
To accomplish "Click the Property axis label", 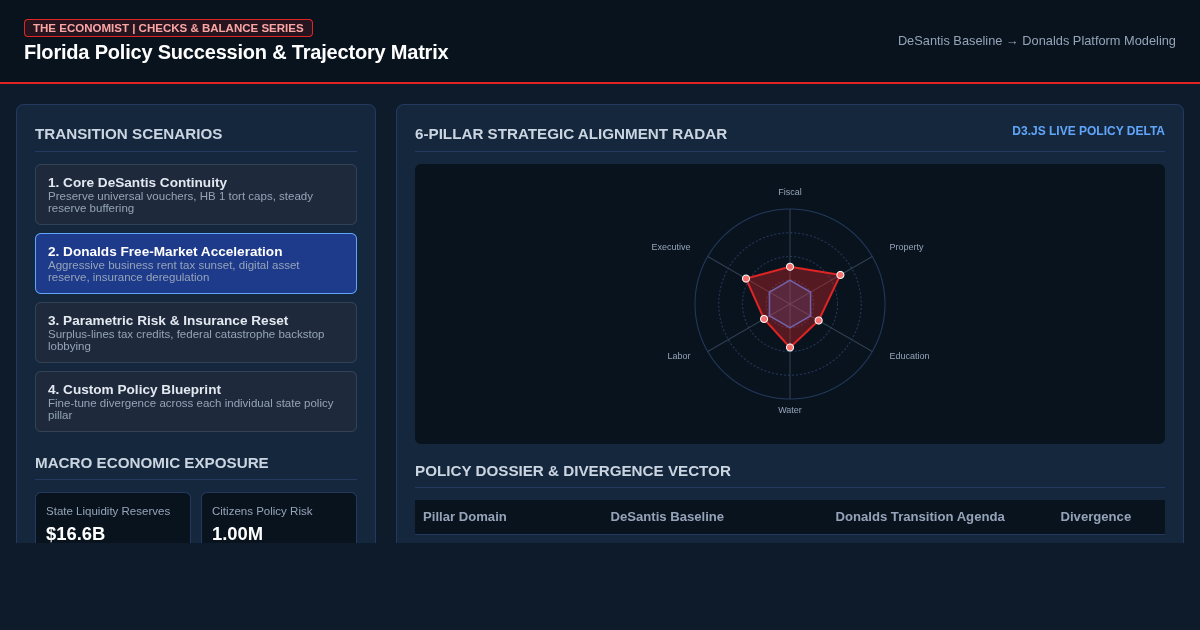I will point(906,247).
